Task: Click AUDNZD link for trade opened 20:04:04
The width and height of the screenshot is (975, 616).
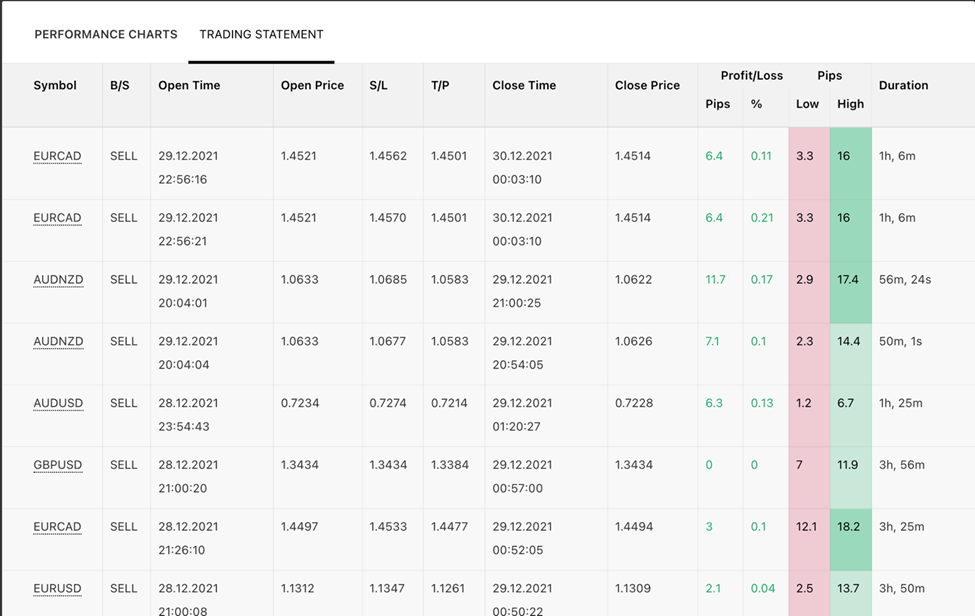Action: tap(58, 342)
